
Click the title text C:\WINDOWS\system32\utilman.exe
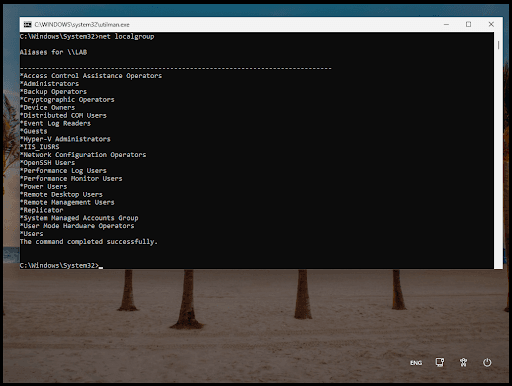pyautogui.click(x=82, y=25)
